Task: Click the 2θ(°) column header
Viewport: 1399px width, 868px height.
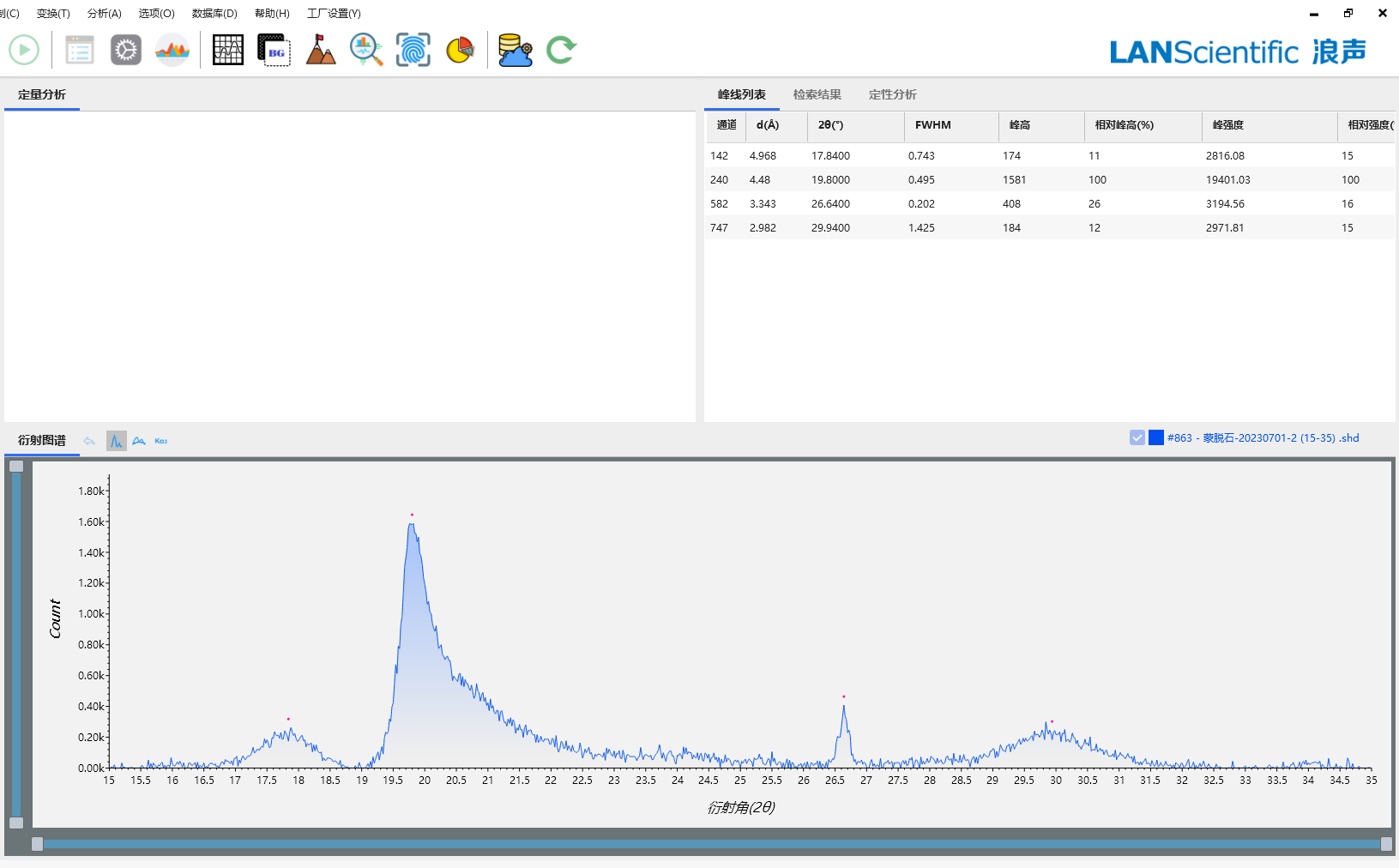Action: click(x=830, y=125)
